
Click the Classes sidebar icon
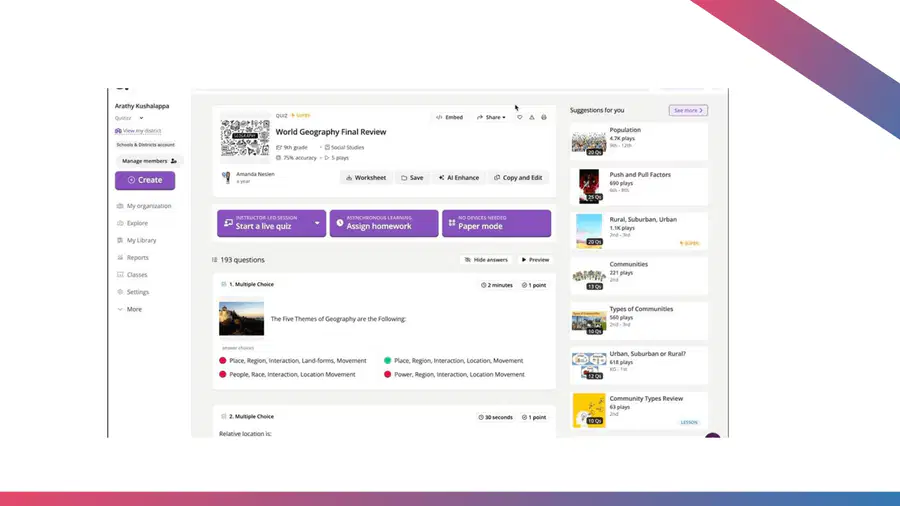pyautogui.click(x=120, y=275)
